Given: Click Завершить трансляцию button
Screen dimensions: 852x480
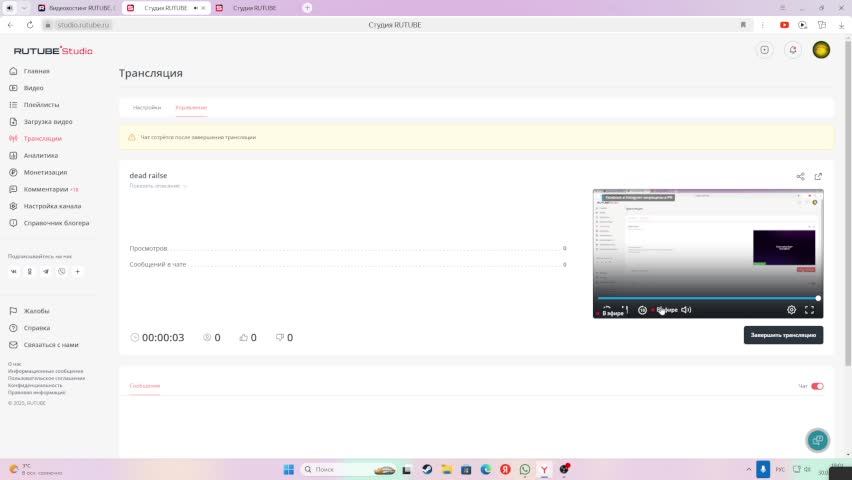Looking at the screenshot, I should tap(783, 335).
